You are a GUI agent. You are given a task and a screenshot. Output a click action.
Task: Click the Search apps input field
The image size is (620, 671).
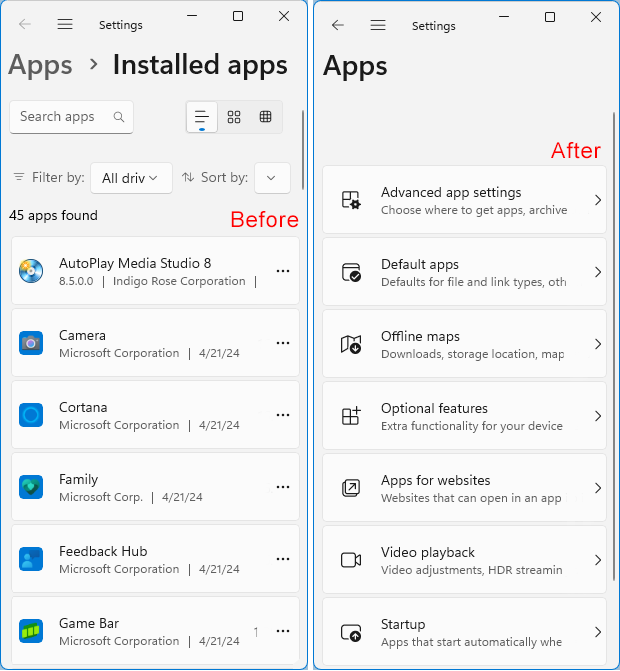pos(64,117)
